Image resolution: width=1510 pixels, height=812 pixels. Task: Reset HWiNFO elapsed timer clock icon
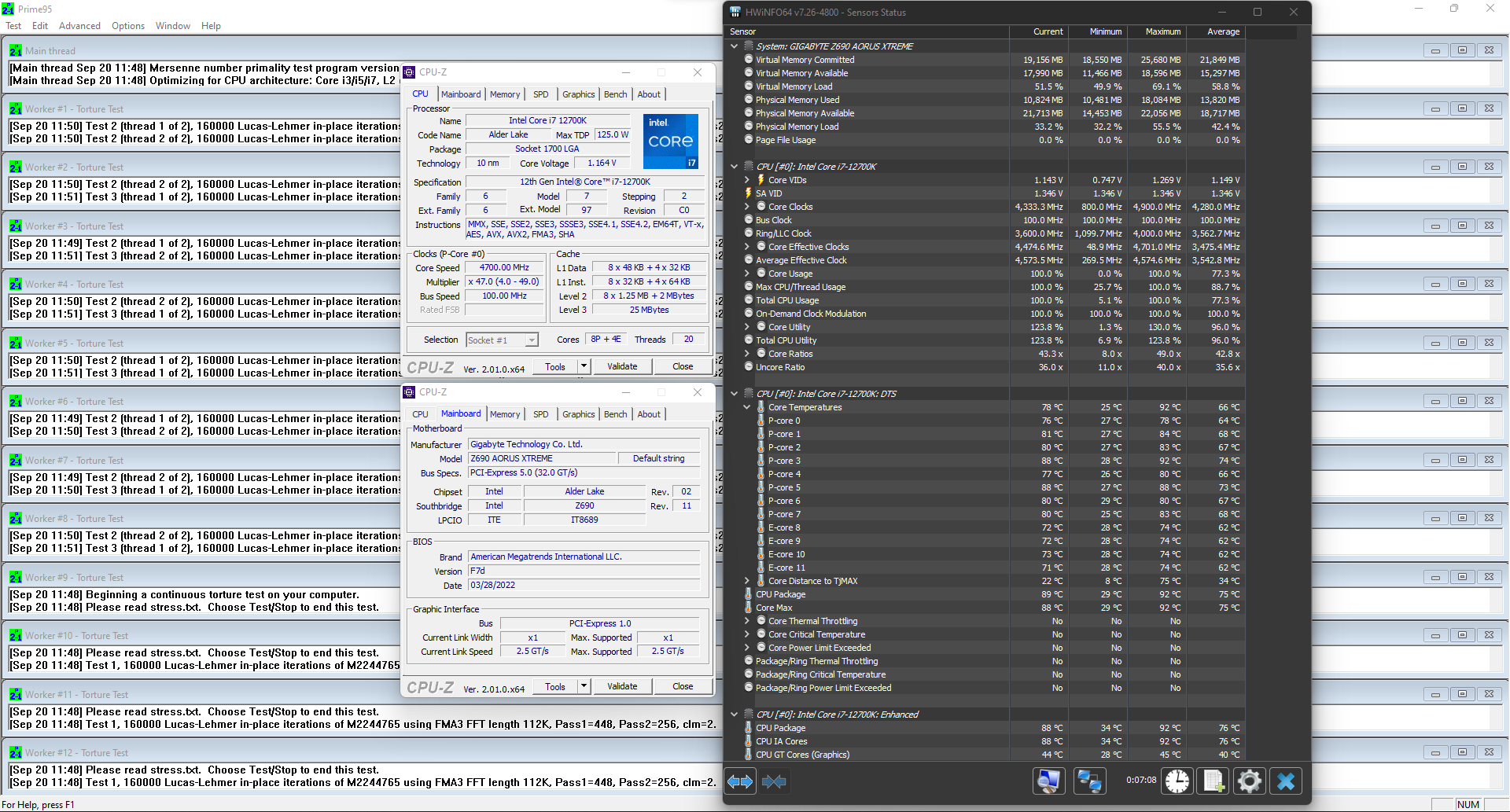(1177, 781)
